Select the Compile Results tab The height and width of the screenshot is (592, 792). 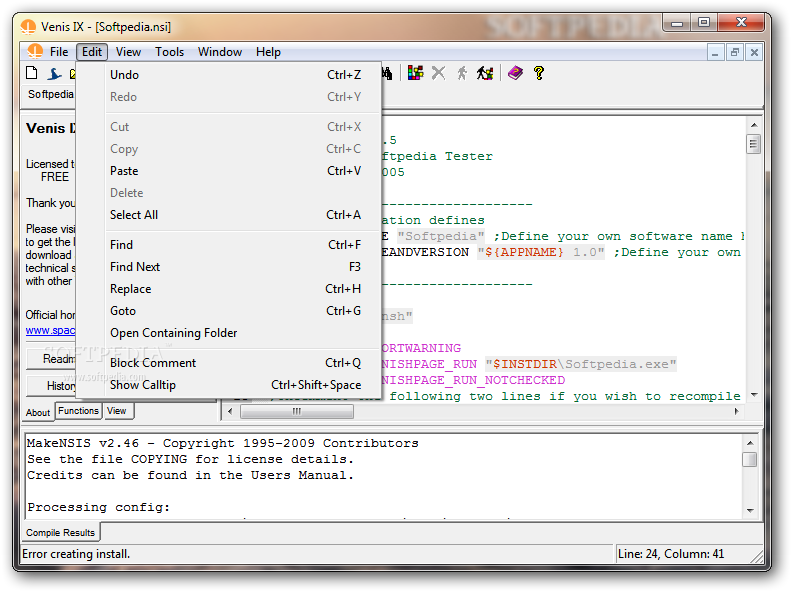(x=61, y=532)
